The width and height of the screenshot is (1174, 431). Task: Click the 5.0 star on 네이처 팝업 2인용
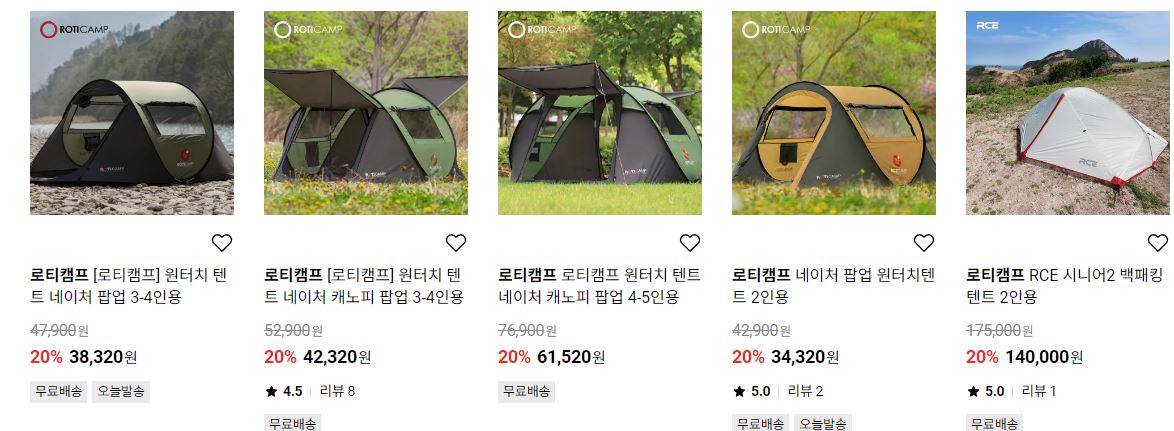[752, 391]
